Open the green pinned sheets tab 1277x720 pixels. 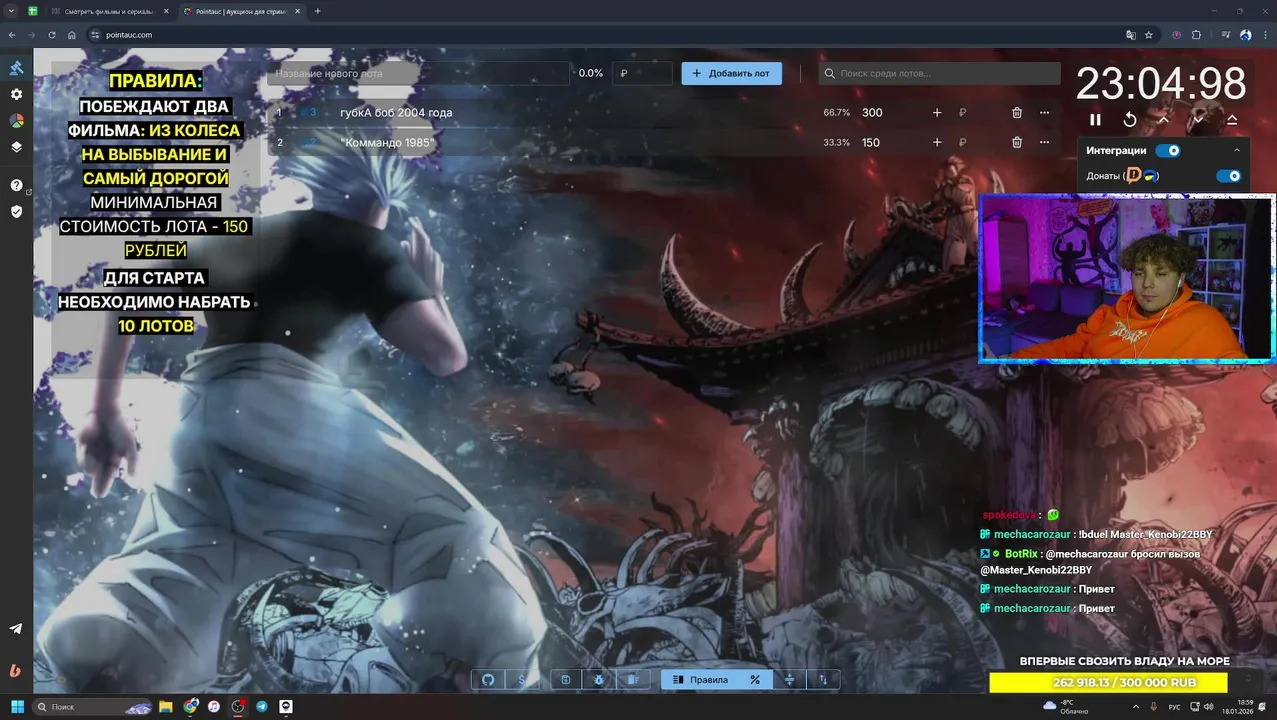(33, 11)
